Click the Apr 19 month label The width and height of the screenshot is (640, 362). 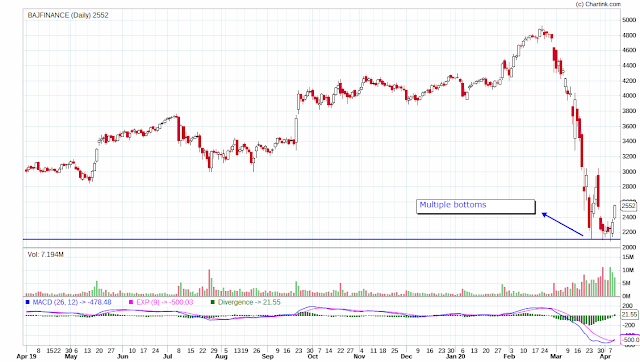[x=27, y=357]
